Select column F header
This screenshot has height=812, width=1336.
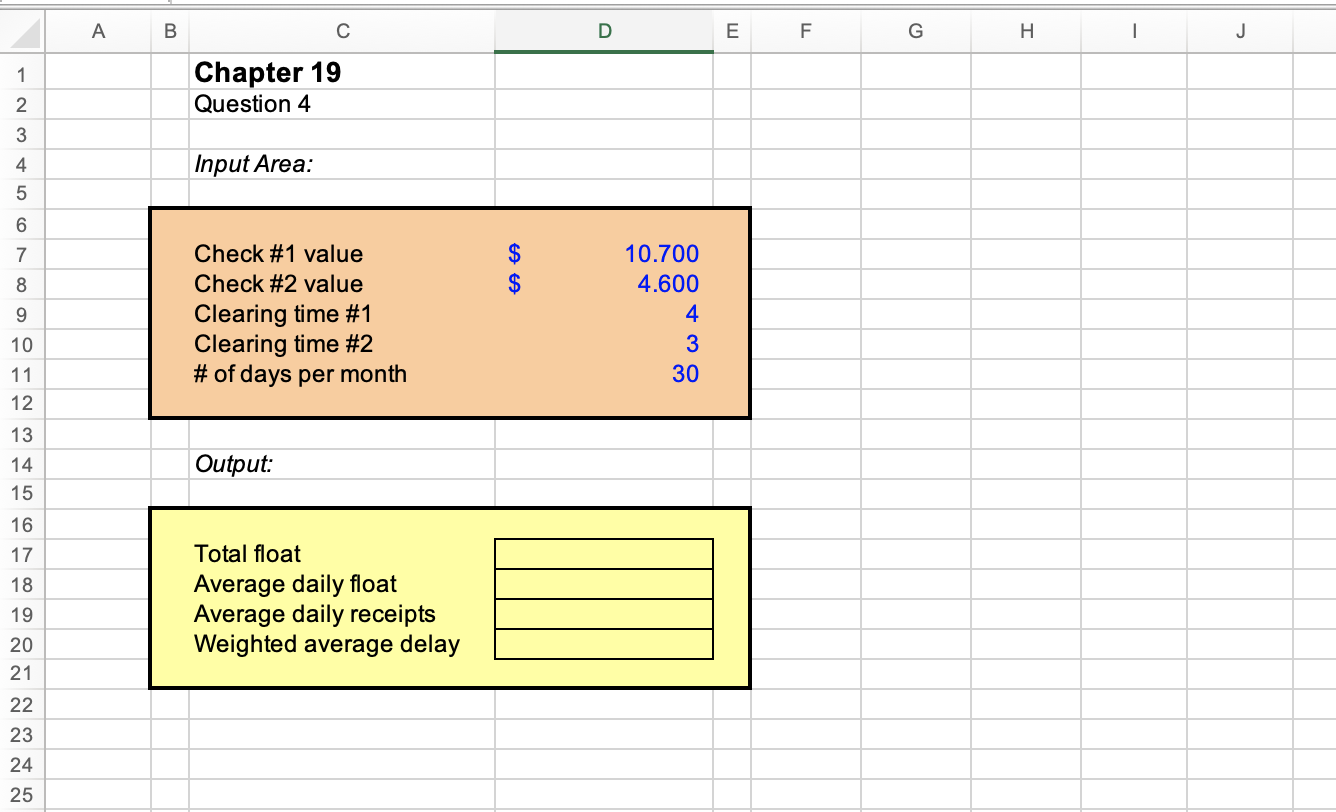point(805,32)
